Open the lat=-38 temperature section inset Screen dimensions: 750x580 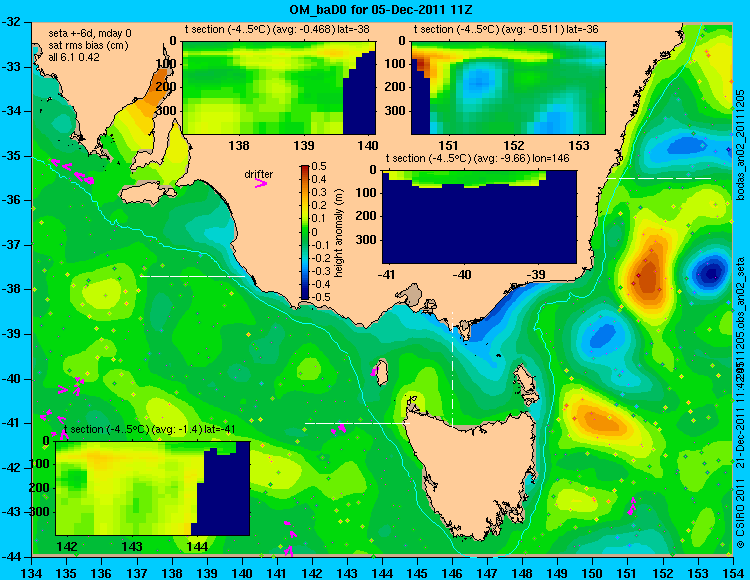click(x=279, y=88)
